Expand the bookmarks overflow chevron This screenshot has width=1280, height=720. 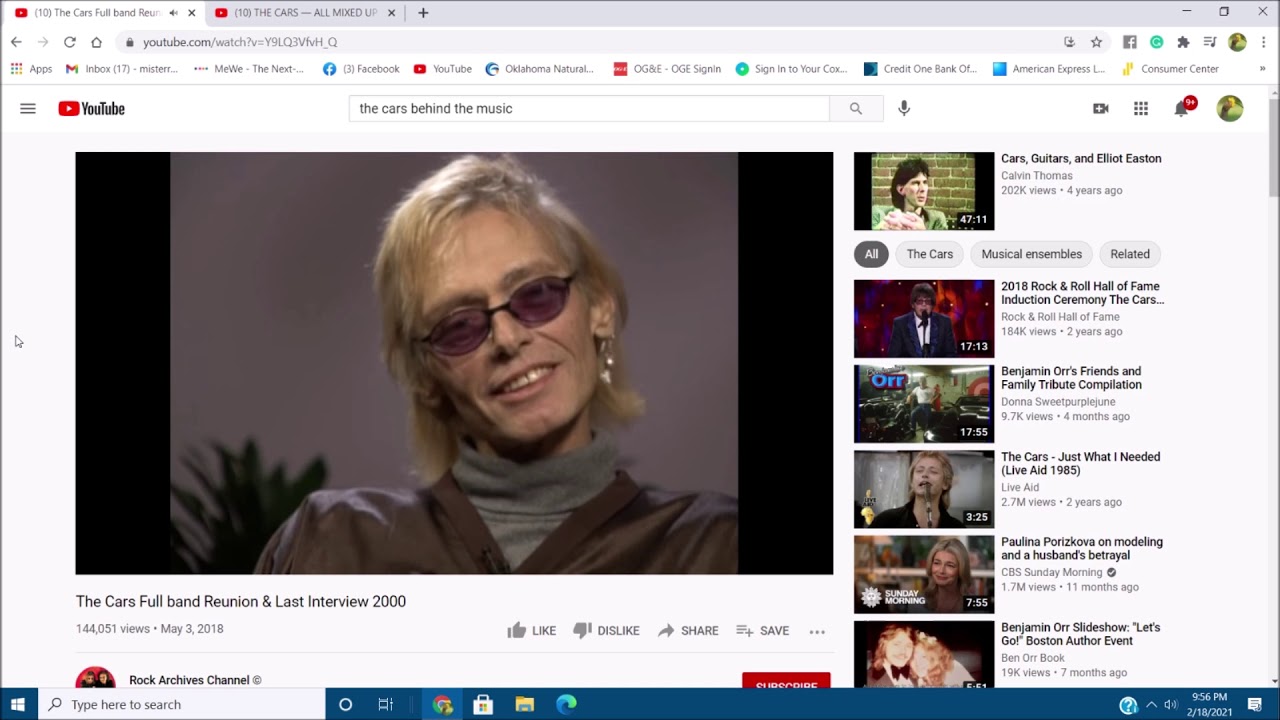coord(1263,69)
